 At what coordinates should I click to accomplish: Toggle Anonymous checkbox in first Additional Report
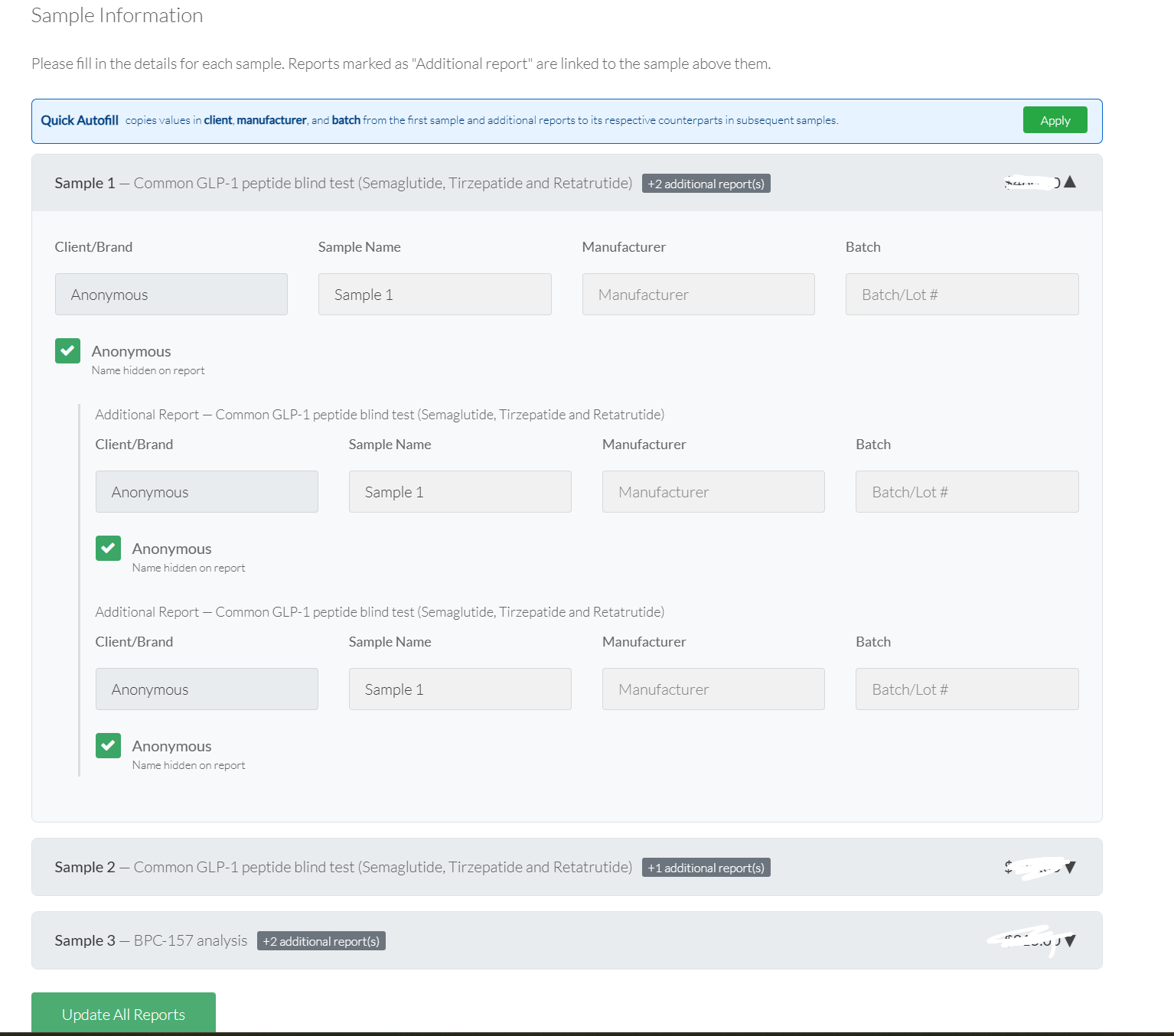(x=108, y=549)
